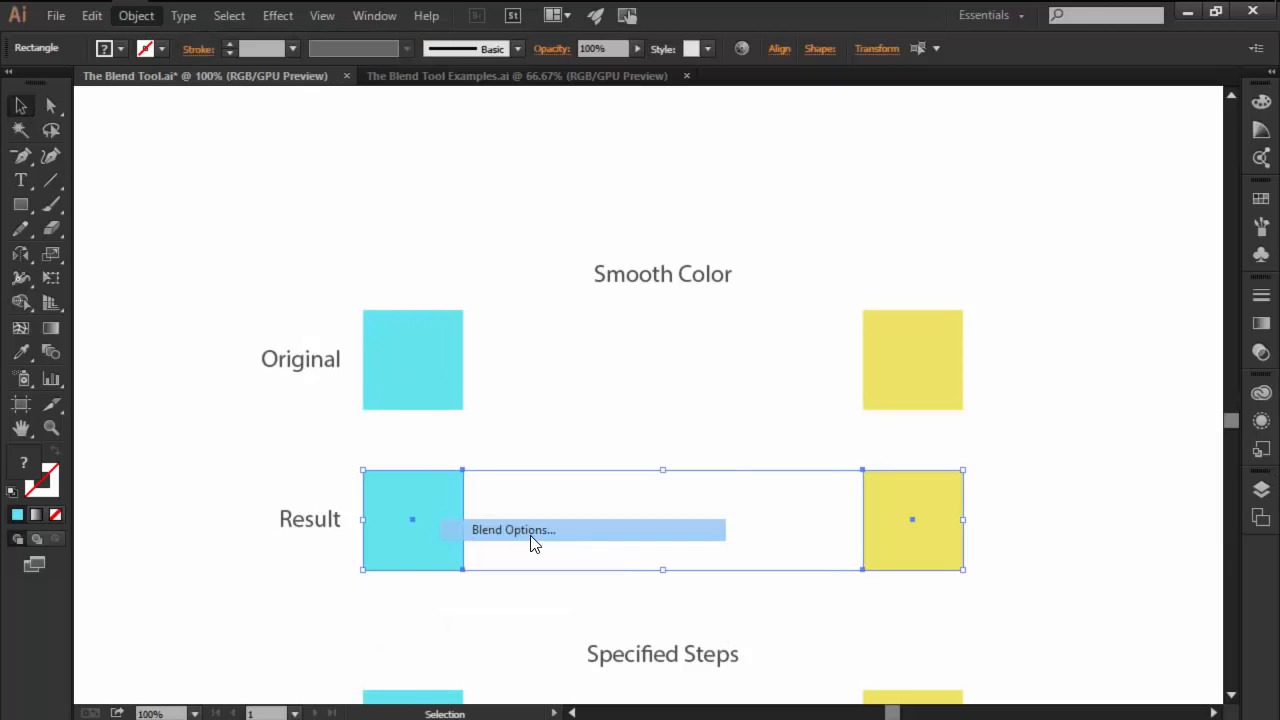Select the Zoom tool
Image resolution: width=1280 pixels, height=720 pixels.
pos(51,428)
